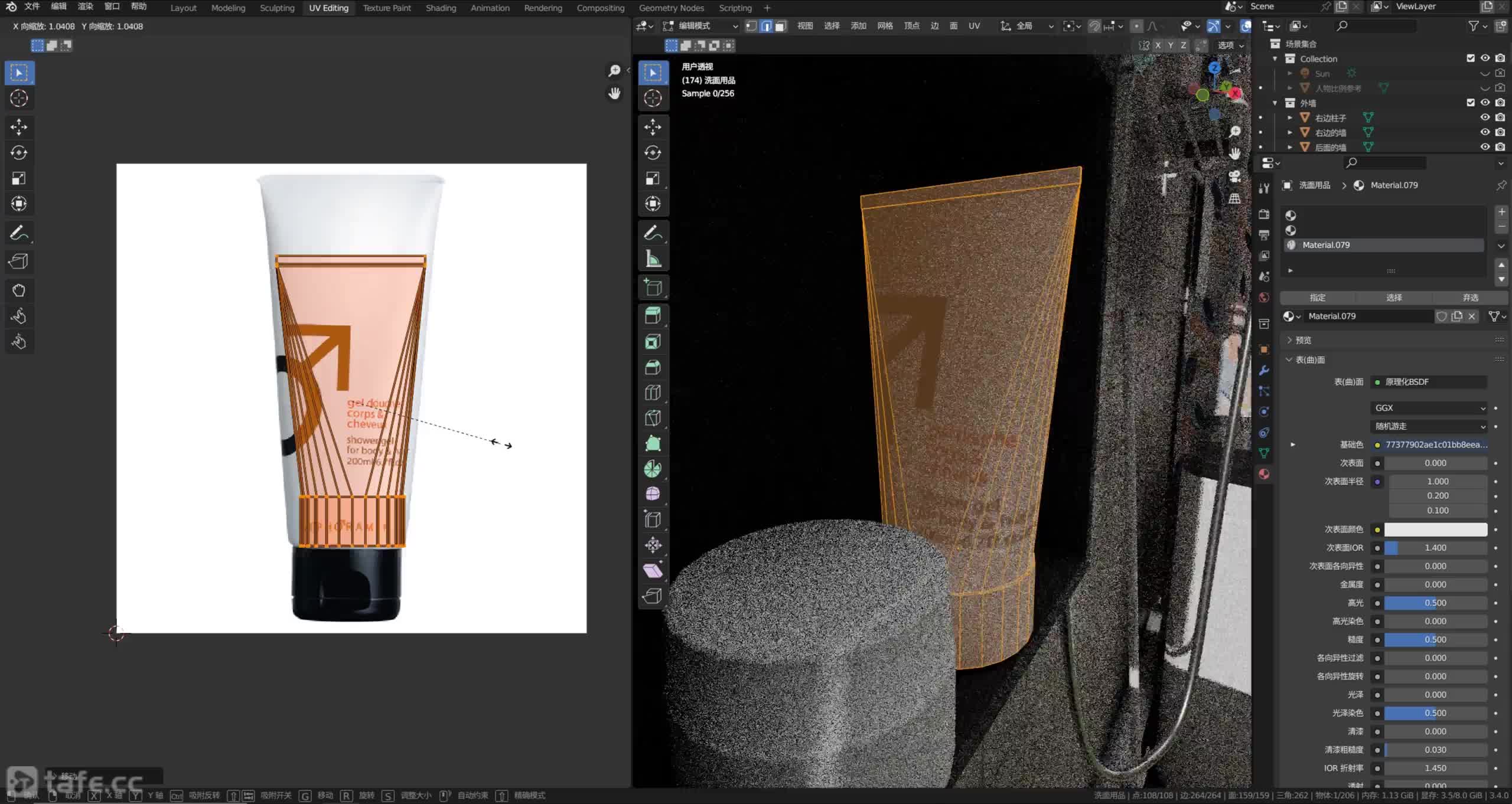
Task: Select the Annotate tool in UV editor
Action: point(19,233)
